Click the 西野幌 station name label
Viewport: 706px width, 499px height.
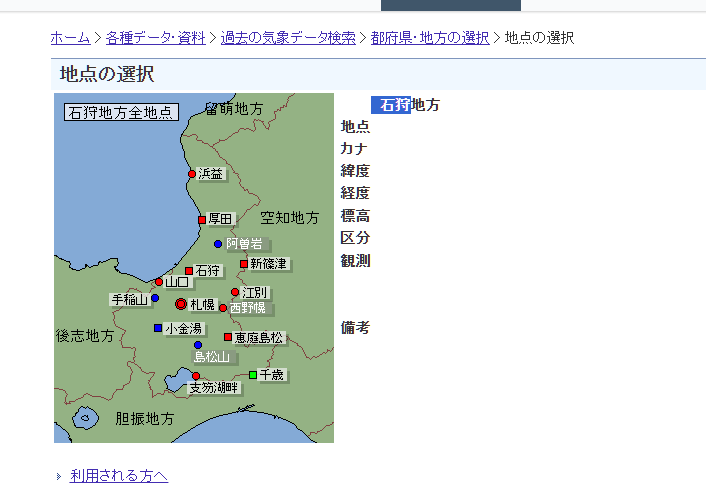[x=248, y=308]
